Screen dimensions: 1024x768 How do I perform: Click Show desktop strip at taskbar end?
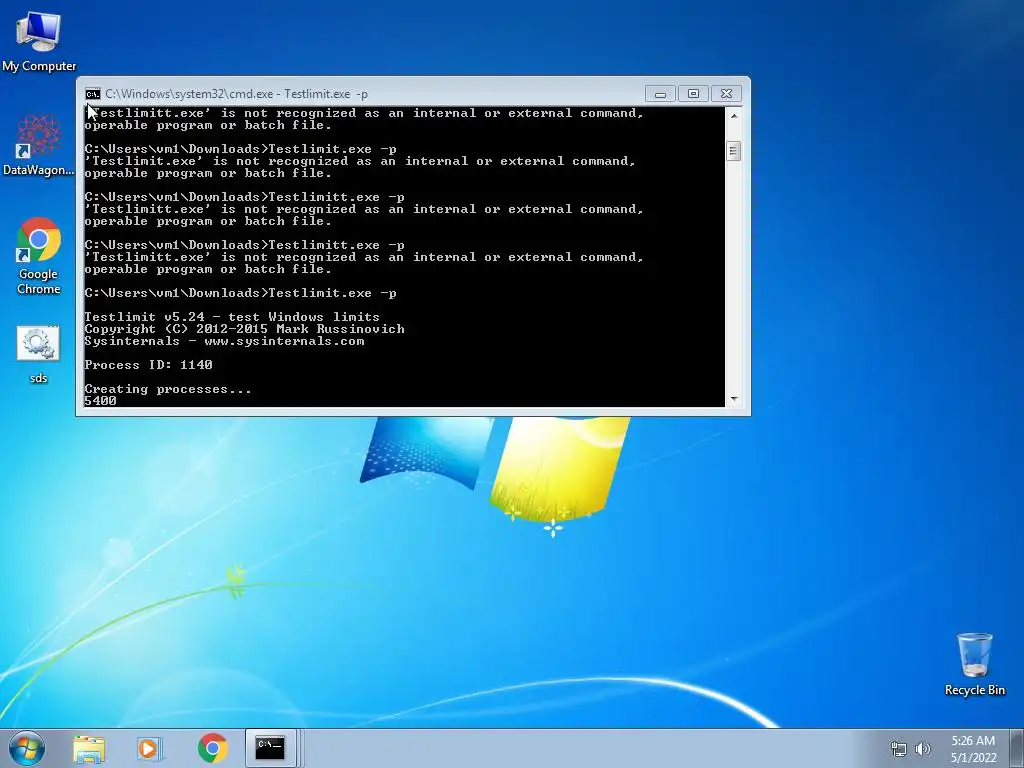click(1016, 748)
